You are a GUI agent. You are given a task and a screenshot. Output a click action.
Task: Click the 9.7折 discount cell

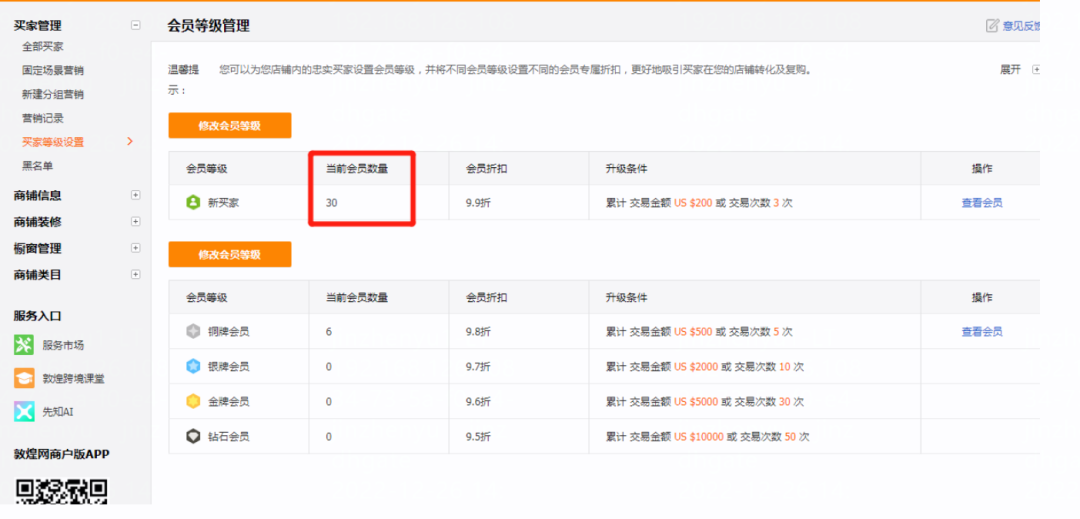click(x=478, y=366)
